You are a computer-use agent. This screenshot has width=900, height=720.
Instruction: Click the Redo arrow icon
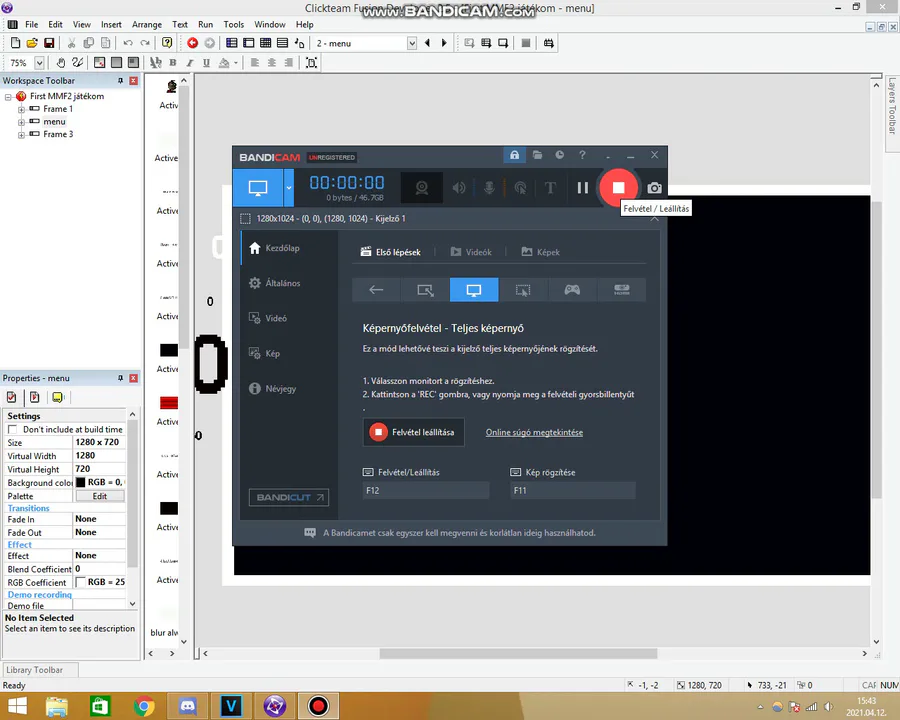click(x=145, y=43)
